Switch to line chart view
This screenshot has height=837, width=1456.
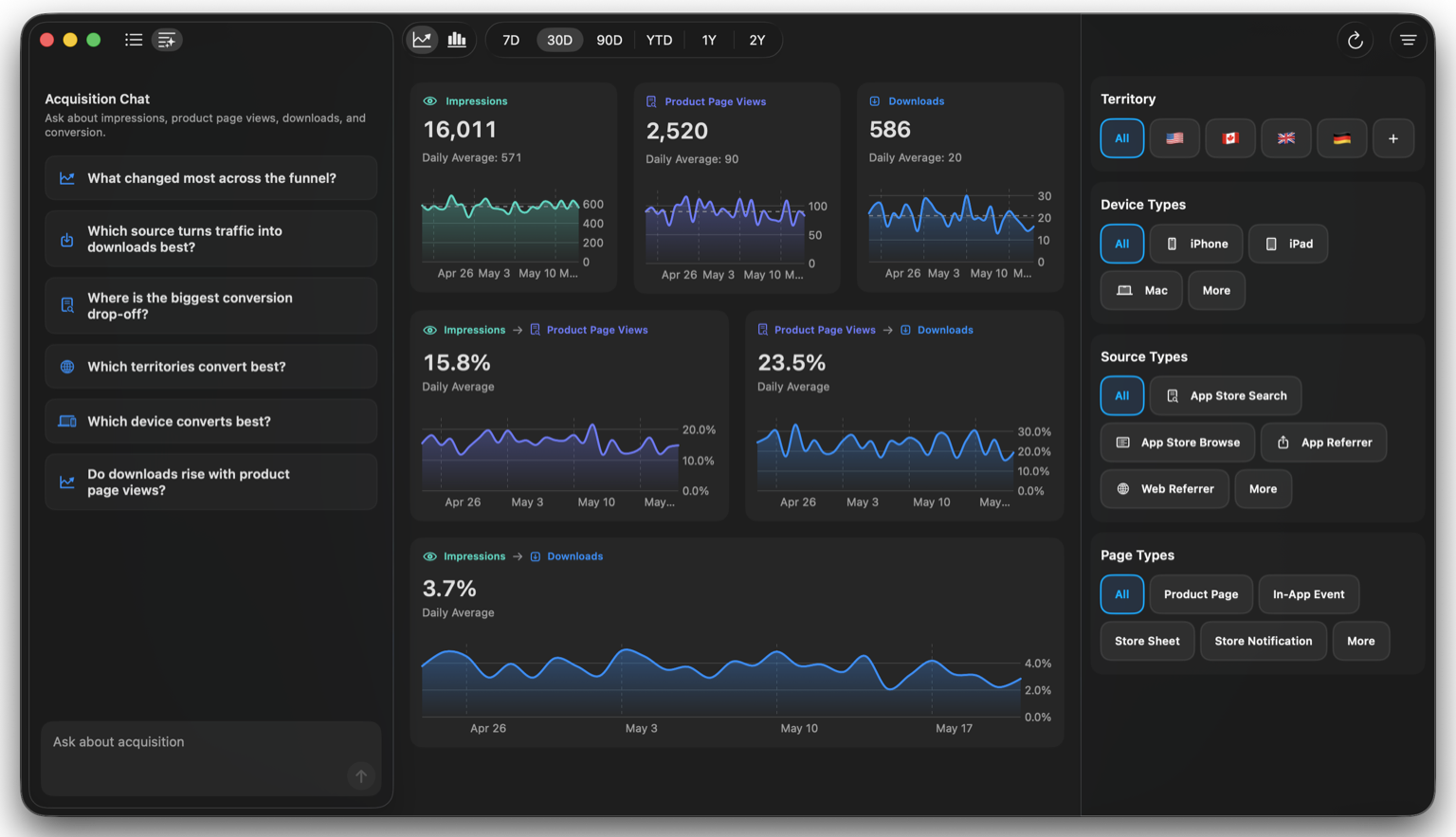(x=422, y=40)
